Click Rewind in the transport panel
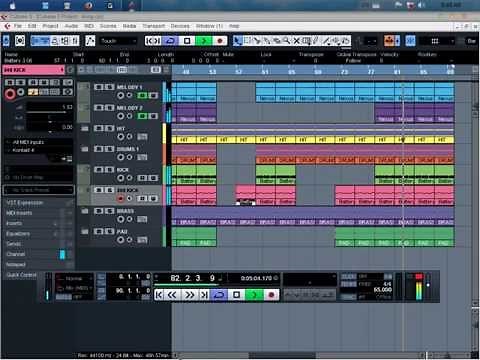Viewport: 480px width, 360px height. tap(172, 295)
